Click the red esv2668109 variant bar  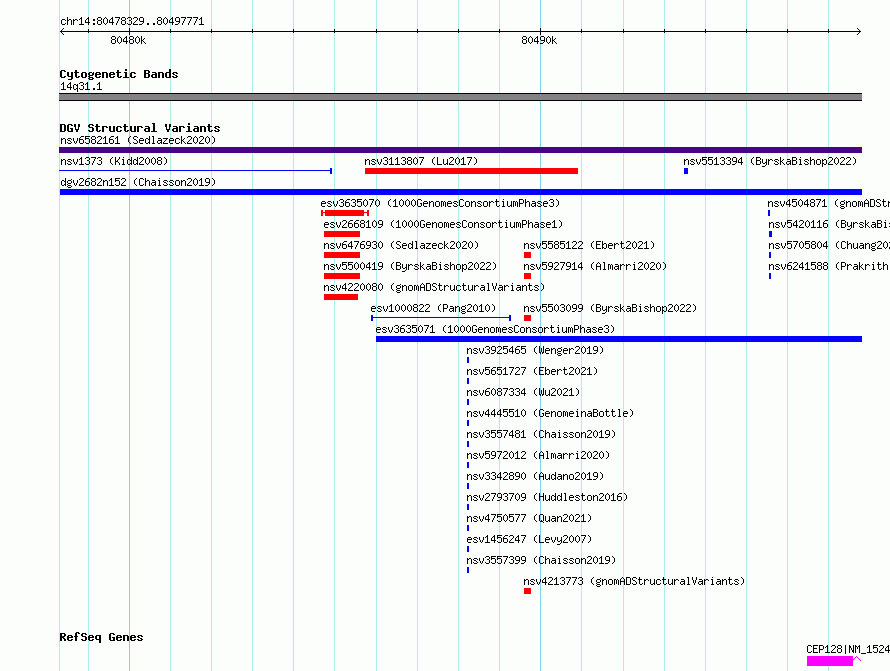(342, 234)
